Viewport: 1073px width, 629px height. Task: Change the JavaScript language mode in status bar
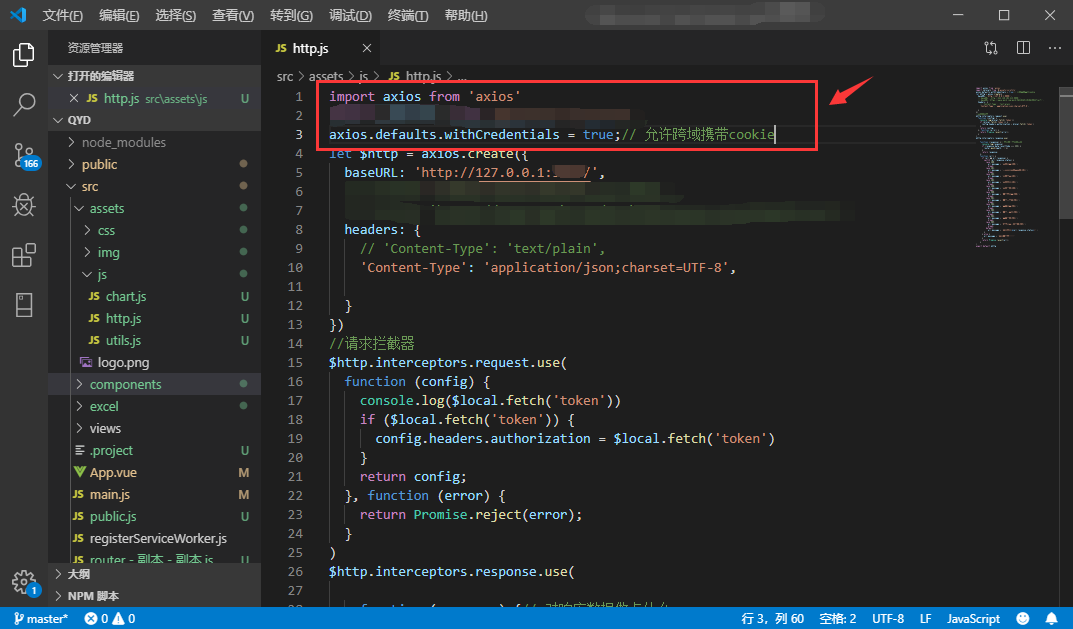pyautogui.click(x=973, y=619)
